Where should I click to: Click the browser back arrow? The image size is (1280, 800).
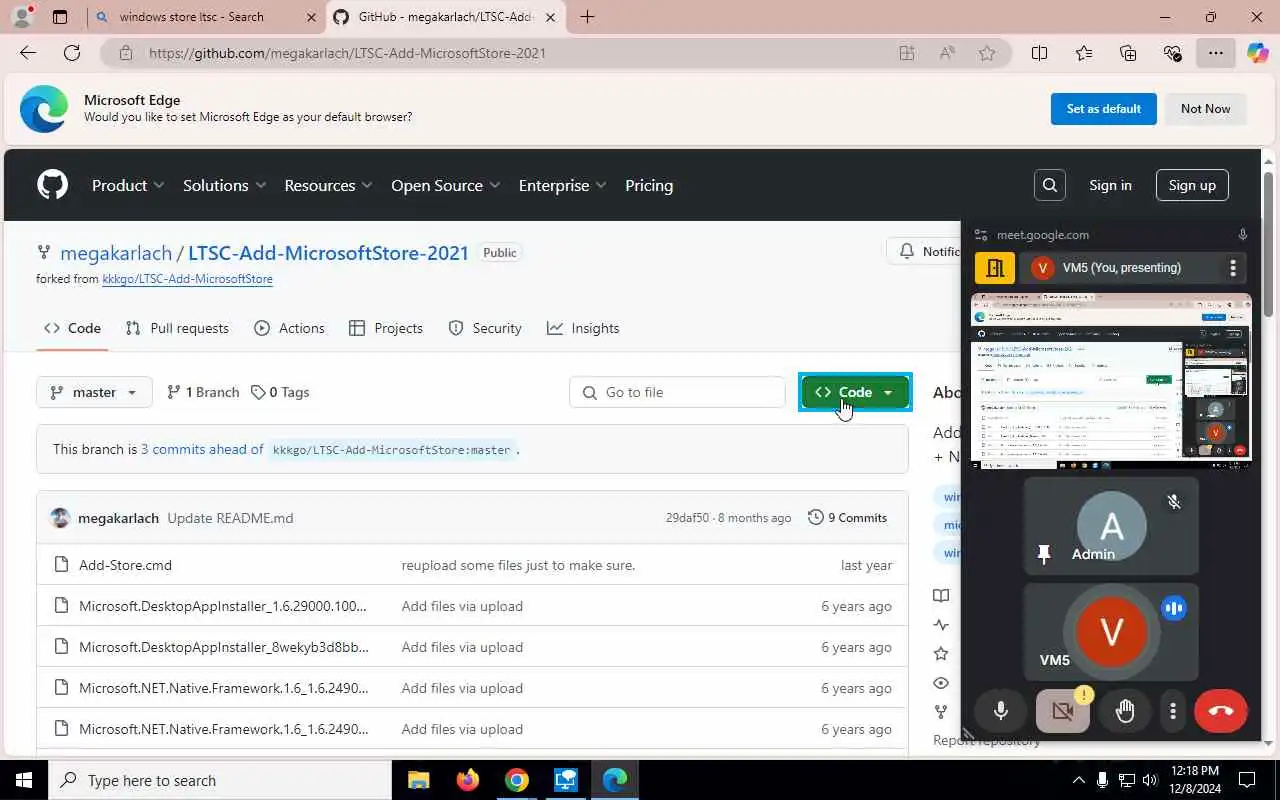point(28,53)
